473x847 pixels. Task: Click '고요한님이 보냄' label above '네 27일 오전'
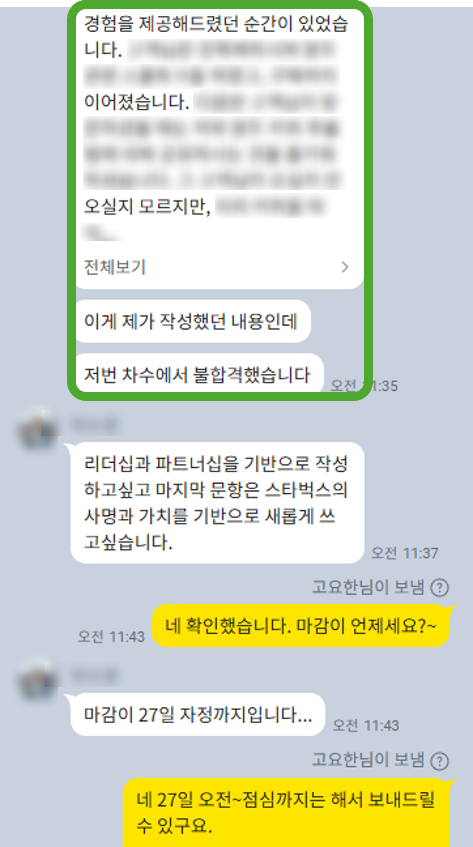tap(368, 761)
